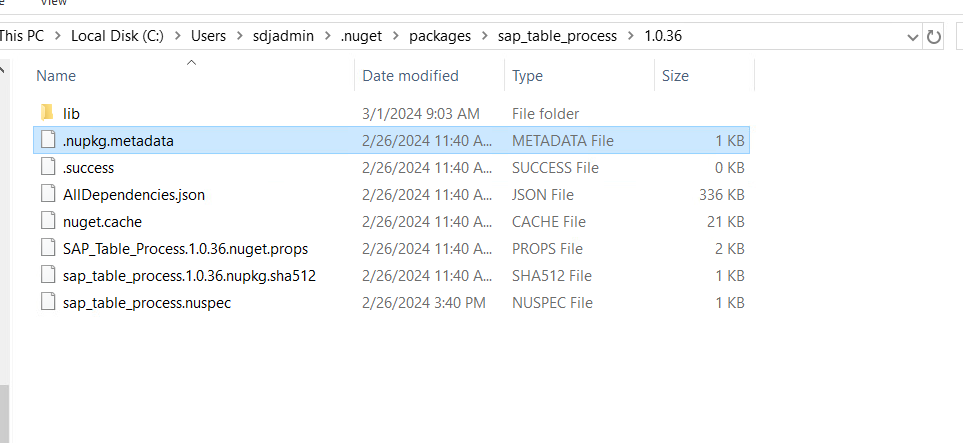Expand the chevron after sdjadmin breadcrumb
The height and width of the screenshot is (443, 963).
(327, 36)
